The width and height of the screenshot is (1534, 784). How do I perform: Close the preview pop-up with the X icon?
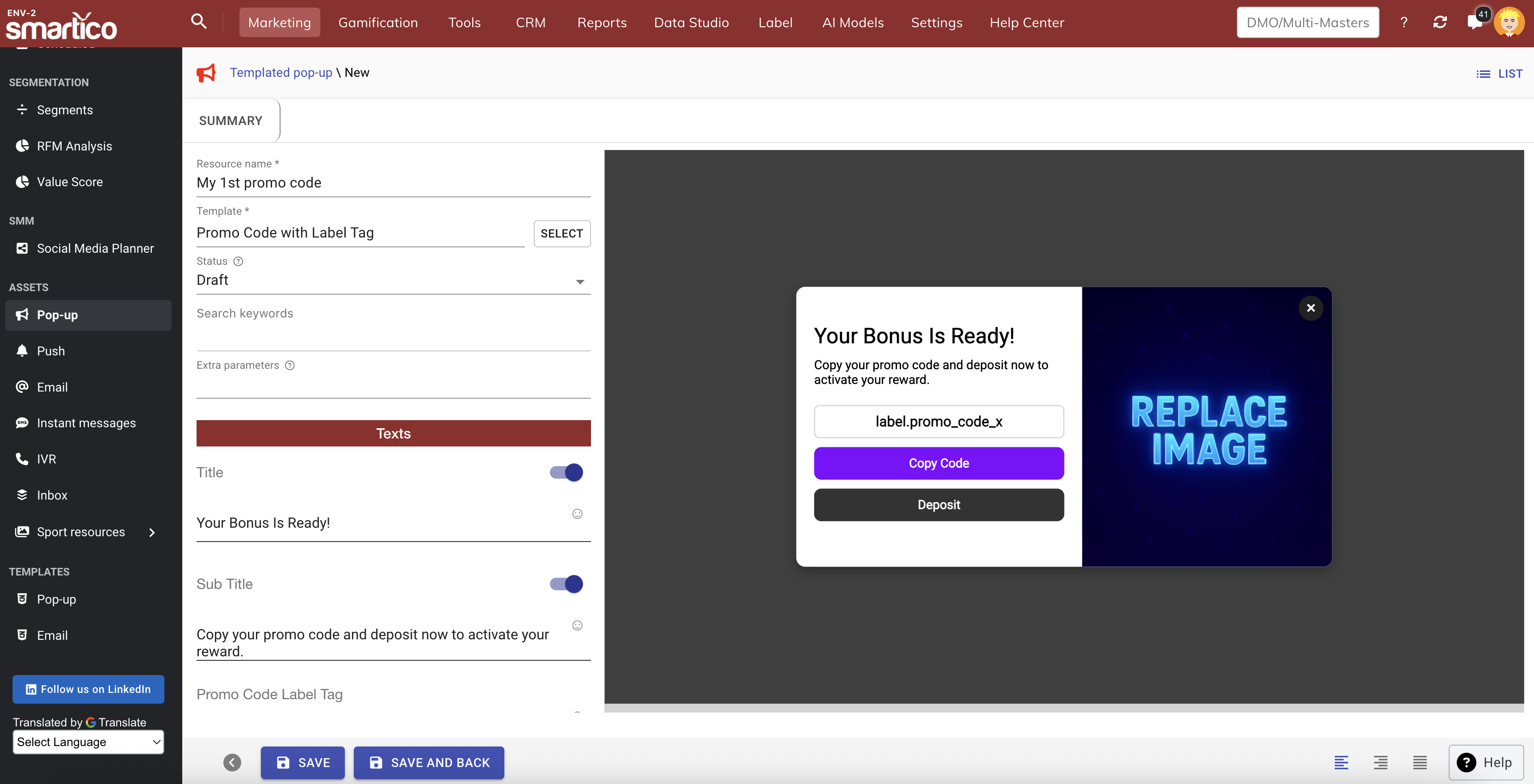click(x=1310, y=308)
